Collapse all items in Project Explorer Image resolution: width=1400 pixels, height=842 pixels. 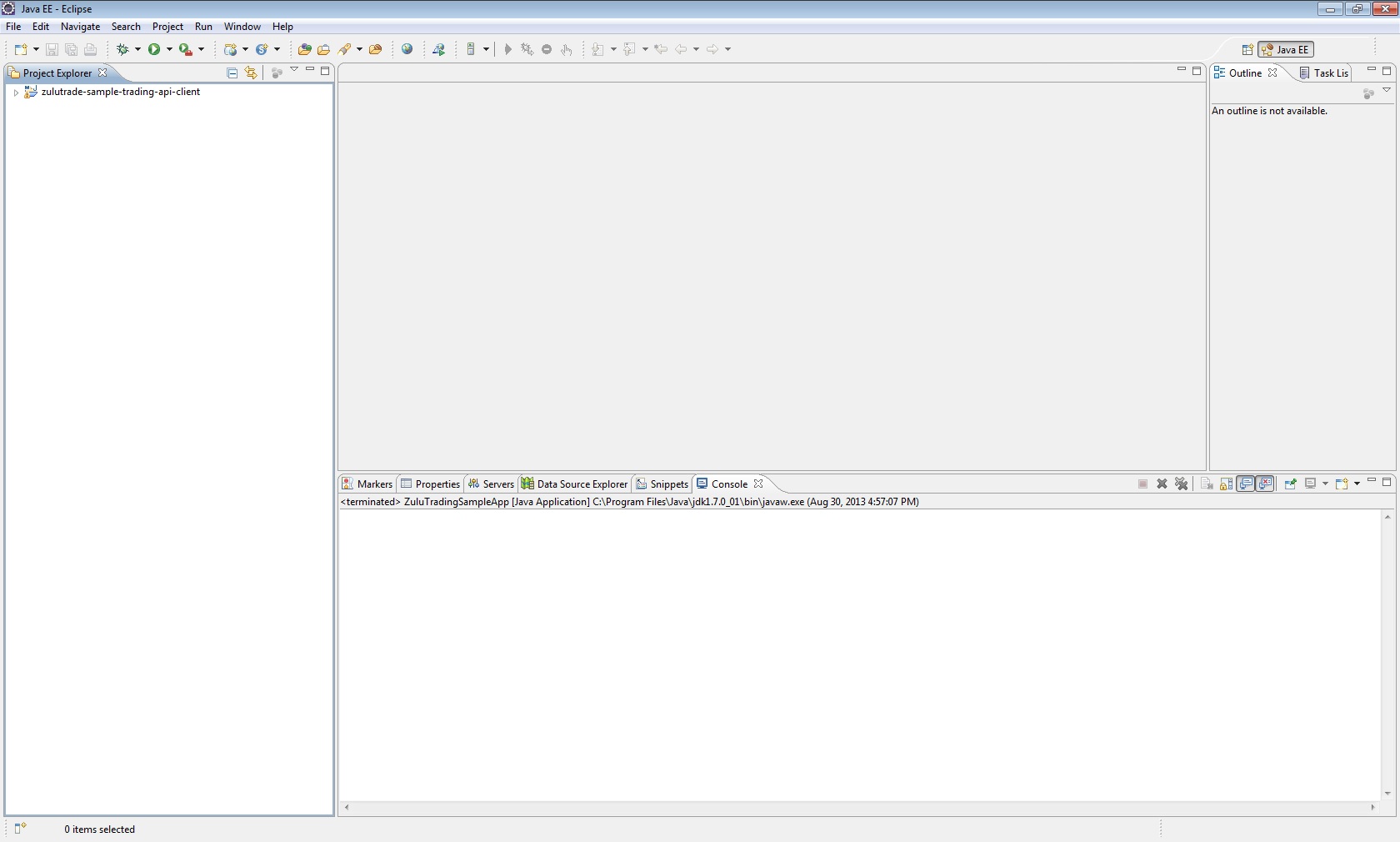232,73
